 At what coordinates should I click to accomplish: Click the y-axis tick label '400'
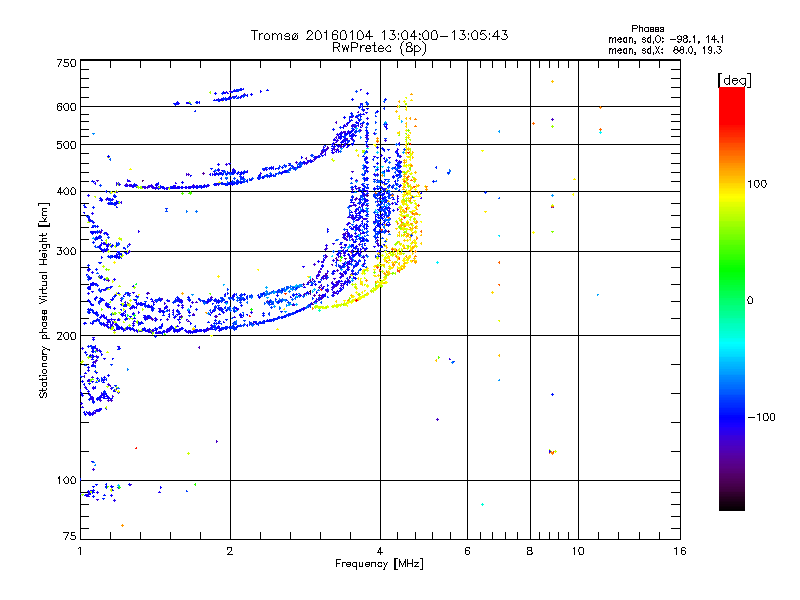tap(66, 191)
